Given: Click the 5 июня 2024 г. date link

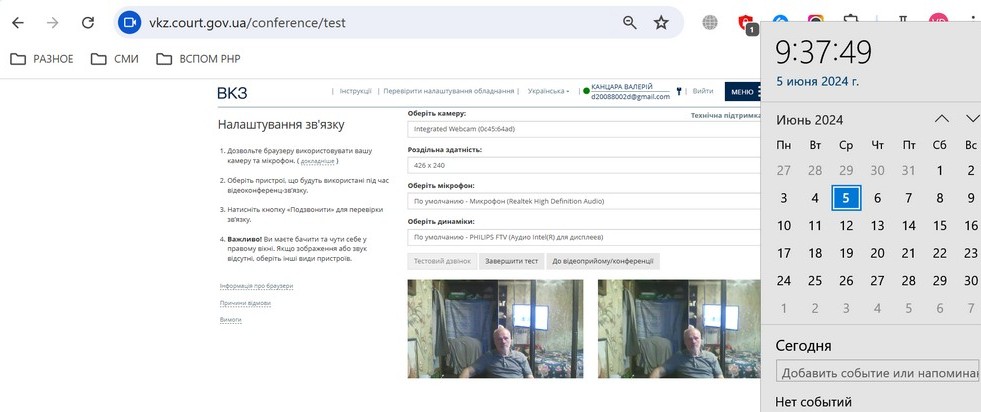Looking at the screenshot, I should [818, 81].
